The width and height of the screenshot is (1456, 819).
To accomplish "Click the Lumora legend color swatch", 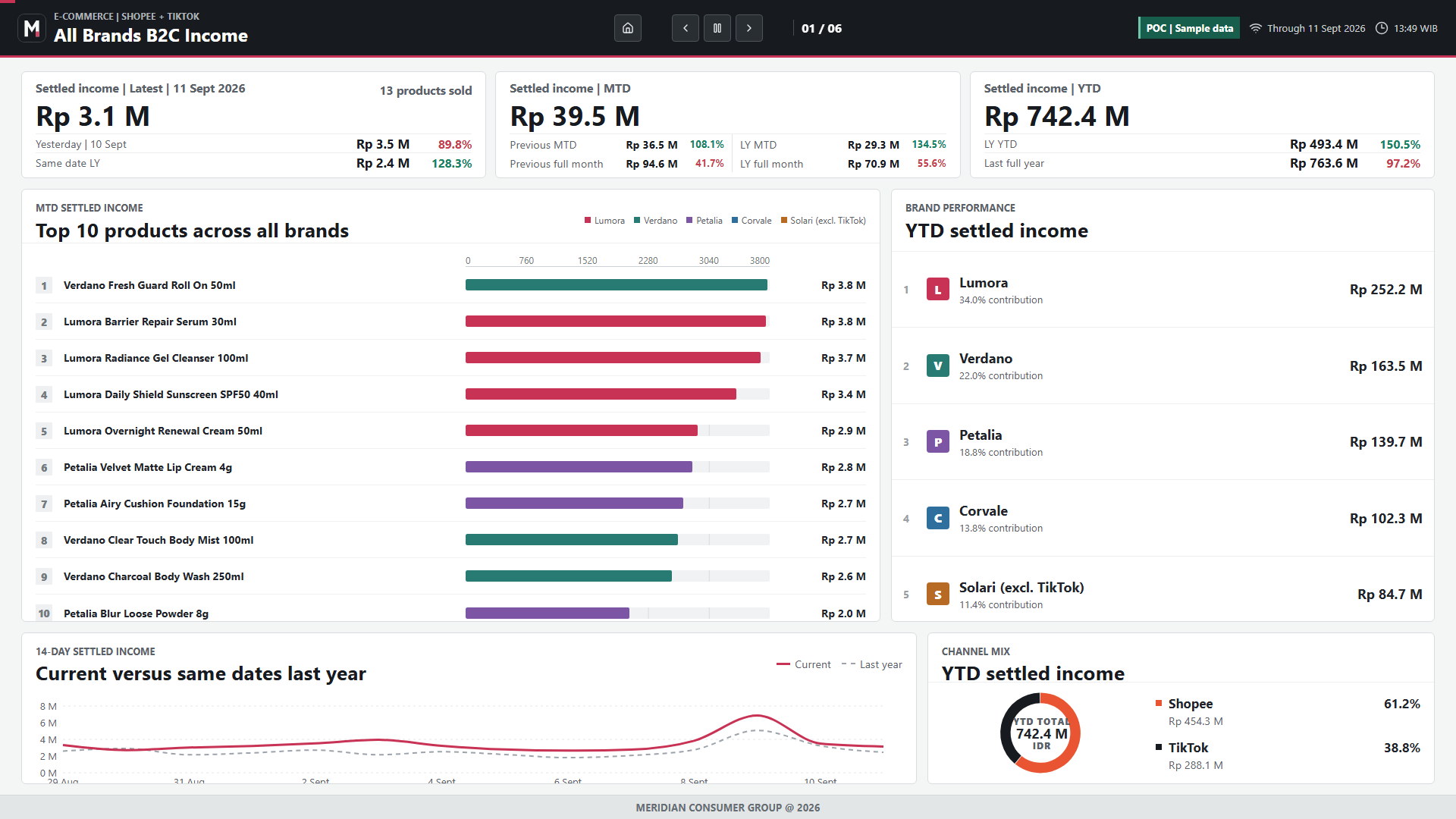I will point(588,221).
